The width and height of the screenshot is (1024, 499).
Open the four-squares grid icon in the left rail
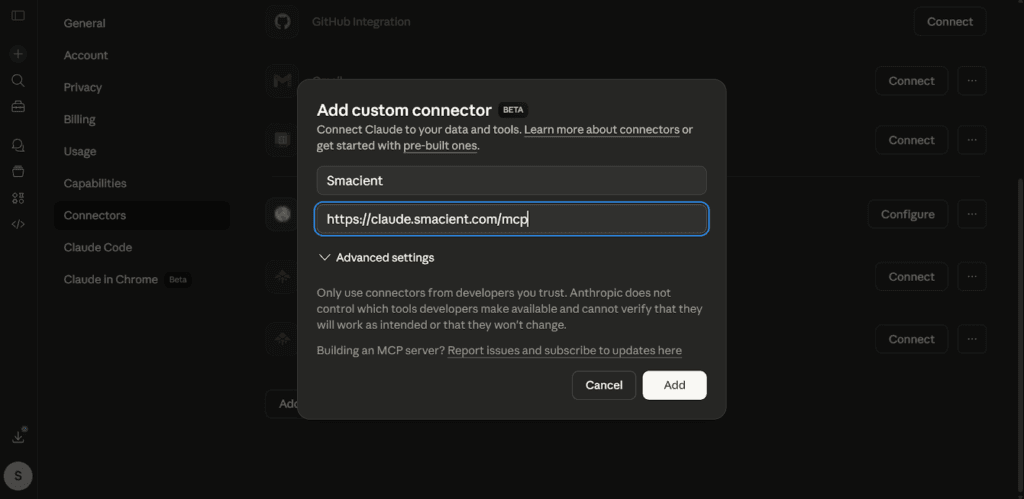(x=18, y=198)
